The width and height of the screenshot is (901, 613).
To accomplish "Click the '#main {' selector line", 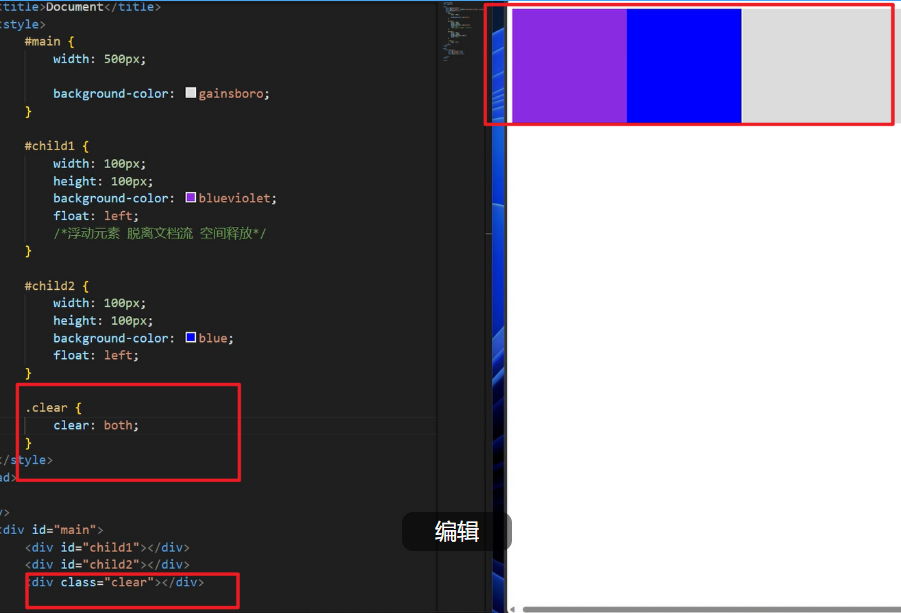I will coord(49,41).
